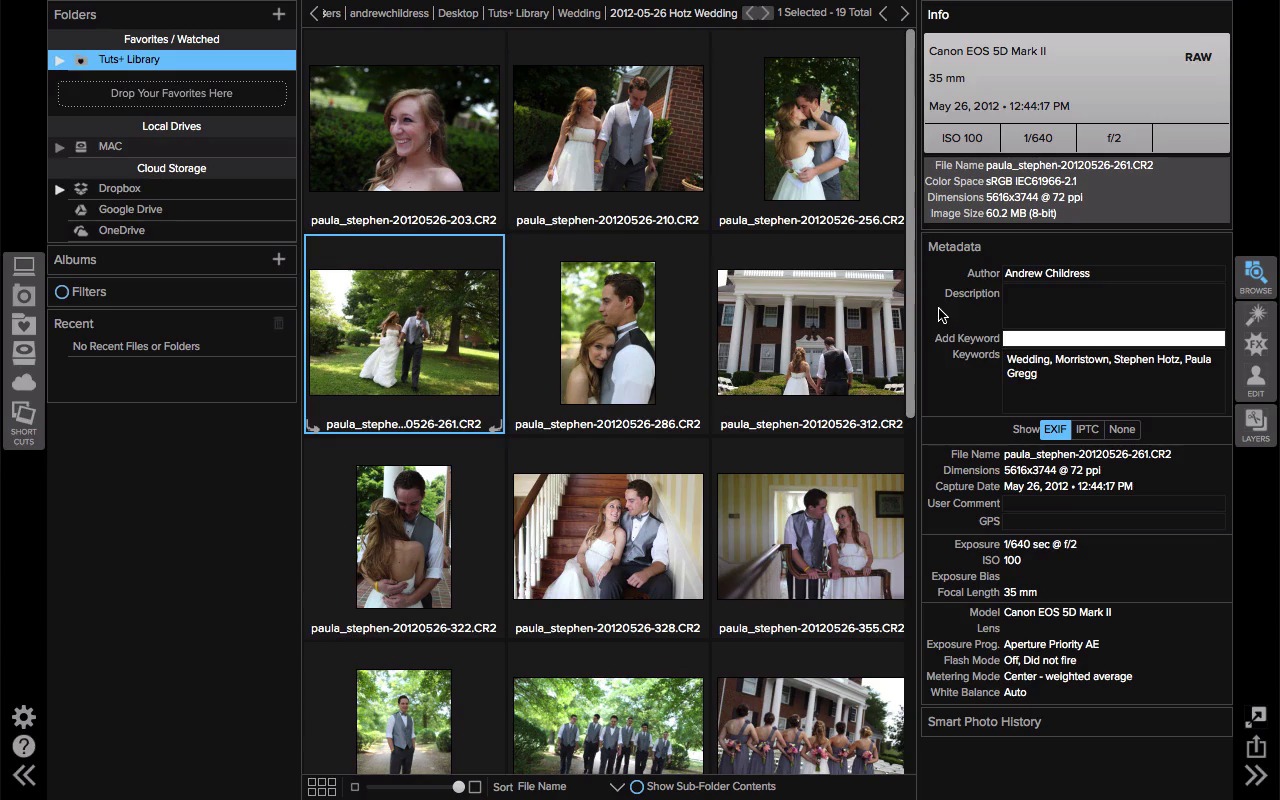
Task: Select thumbnail paula_stephen-20120526-203.CR2
Action: (x=404, y=129)
